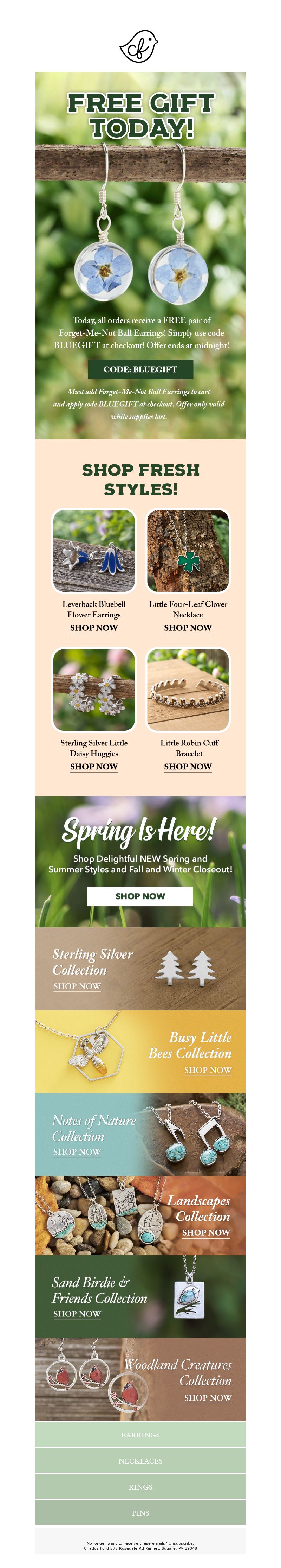Open the Pins category bar
Viewport: 281px width, 1568px height.
click(140, 1513)
